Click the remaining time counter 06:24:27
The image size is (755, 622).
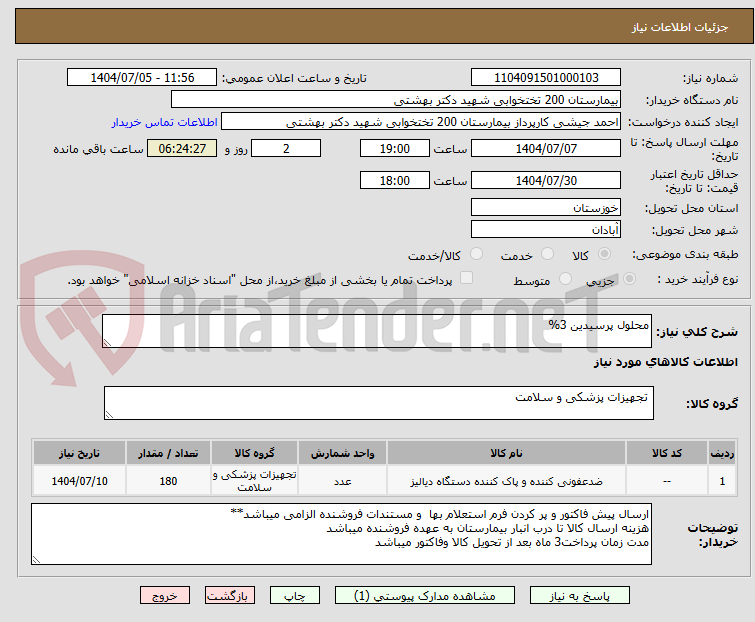pyautogui.click(x=182, y=148)
